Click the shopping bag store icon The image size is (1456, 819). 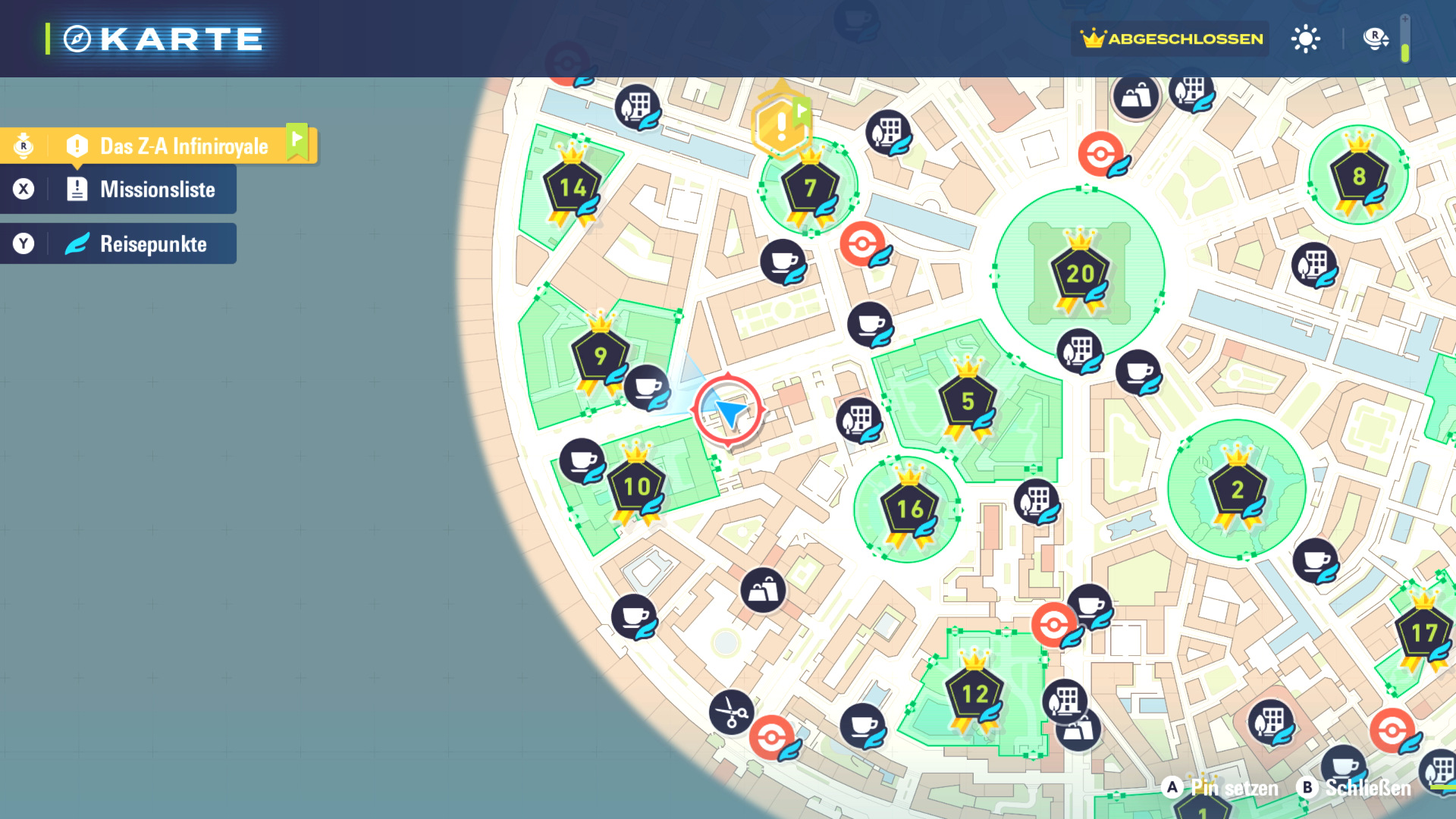point(762,590)
